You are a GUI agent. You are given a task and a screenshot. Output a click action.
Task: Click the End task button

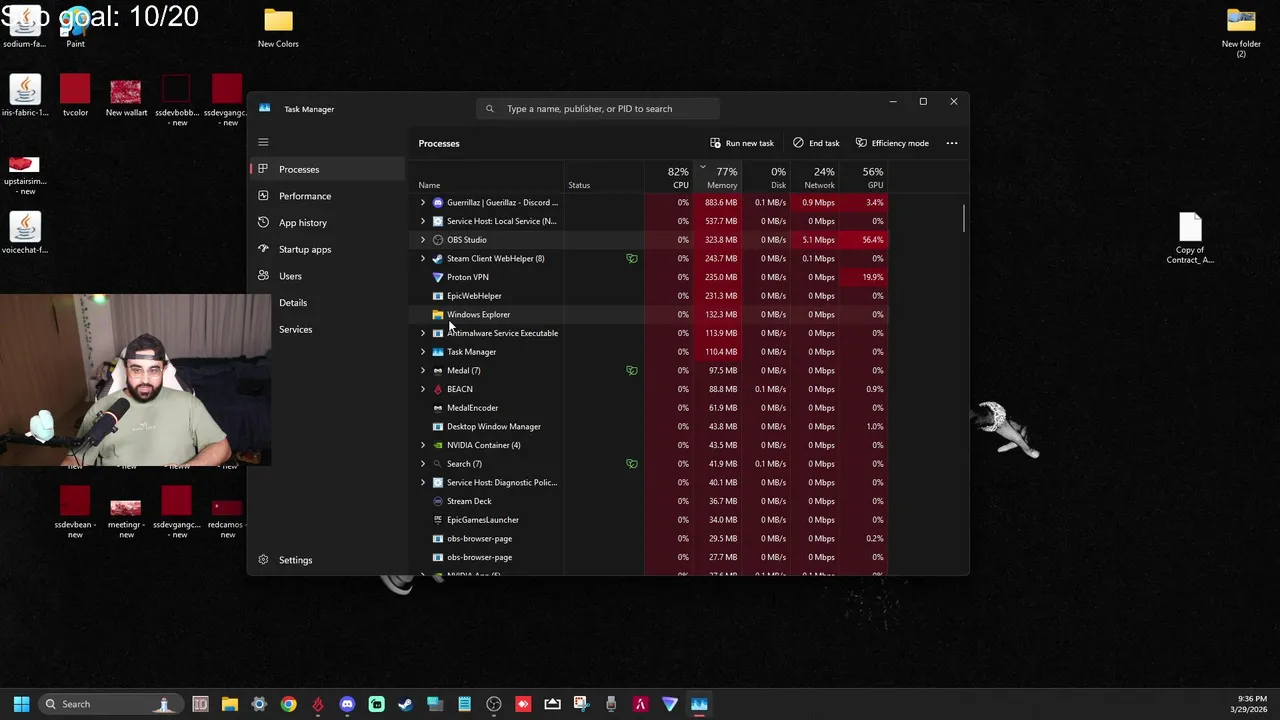tap(816, 143)
